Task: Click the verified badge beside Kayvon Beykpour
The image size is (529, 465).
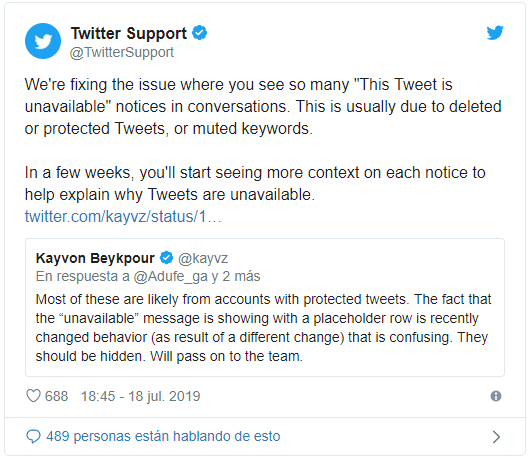Action: 166,258
